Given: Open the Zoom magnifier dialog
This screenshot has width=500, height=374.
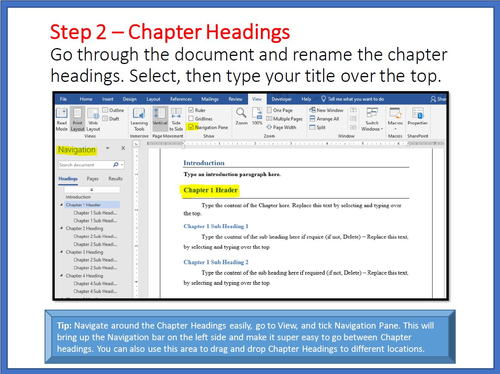Looking at the screenshot, I should (241, 116).
